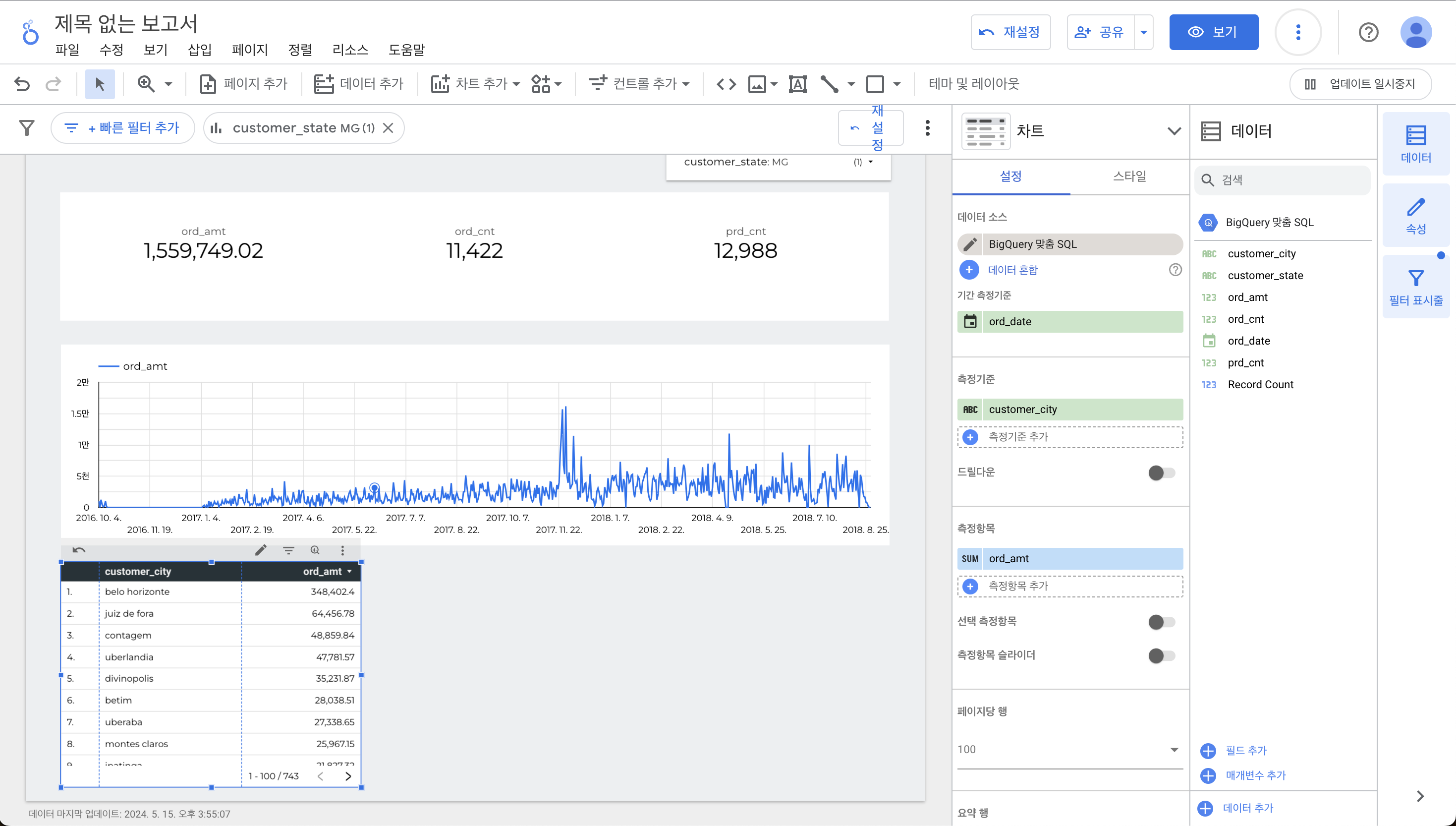Click the 필드 추가 link
The width and height of the screenshot is (1456, 826).
click(x=1245, y=750)
